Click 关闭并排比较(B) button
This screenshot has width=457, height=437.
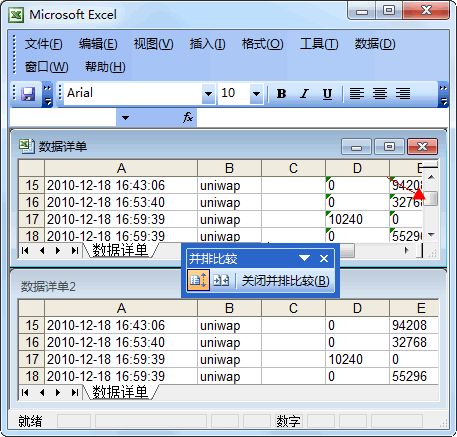[285, 281]
